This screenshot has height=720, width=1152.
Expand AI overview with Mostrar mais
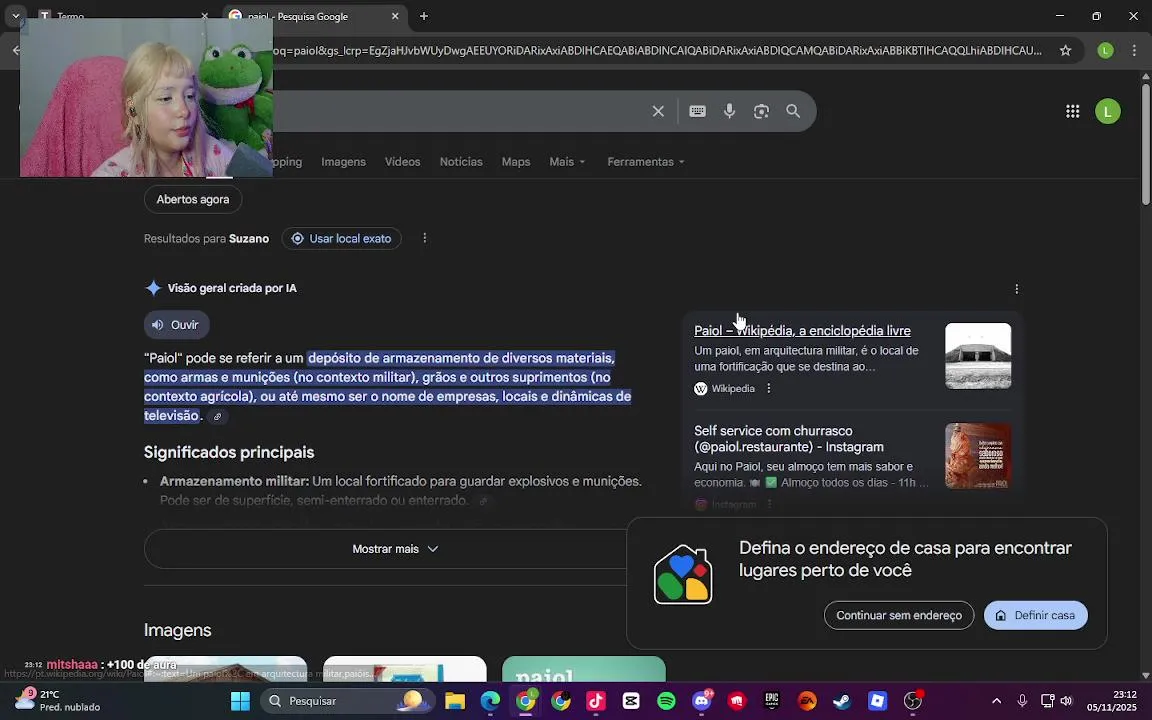(395, 549)
